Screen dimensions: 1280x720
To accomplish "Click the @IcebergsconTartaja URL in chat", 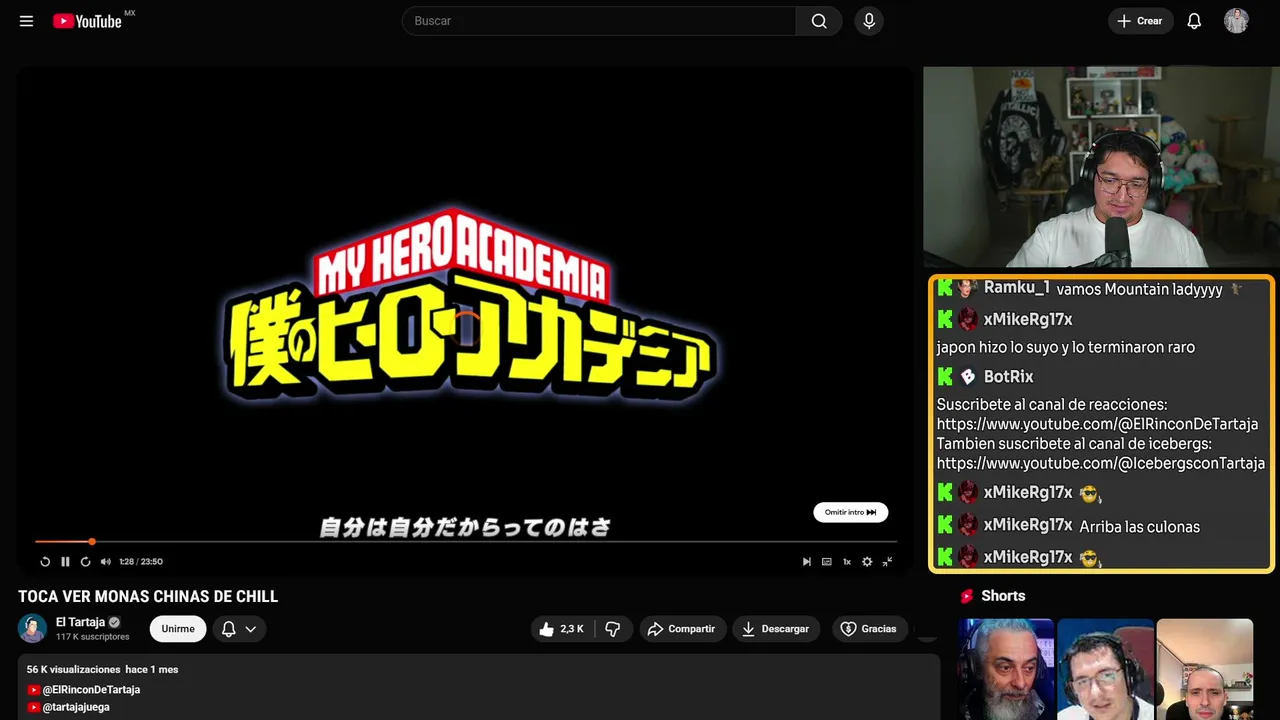I will pyautogui.click(x=1101, y=463).
